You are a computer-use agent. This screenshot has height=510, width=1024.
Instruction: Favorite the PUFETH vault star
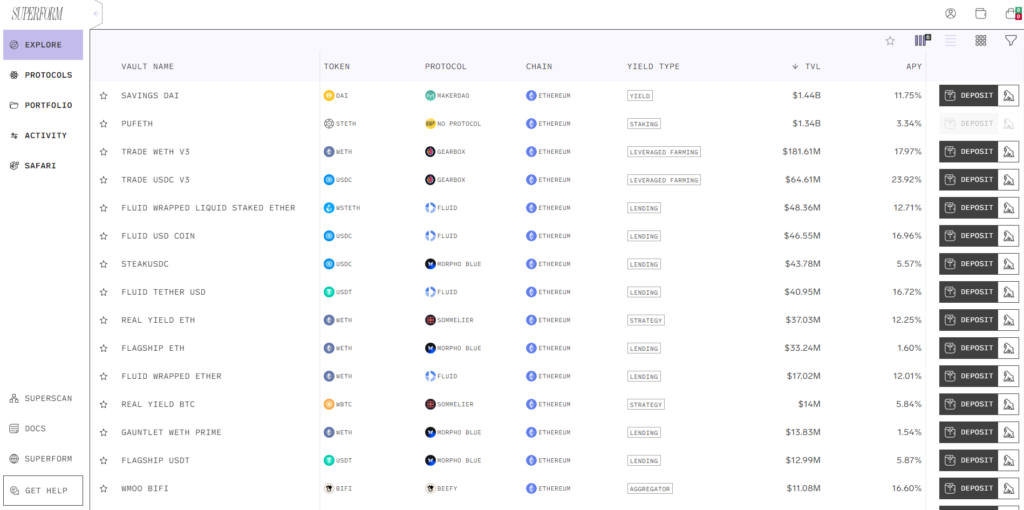103,123
